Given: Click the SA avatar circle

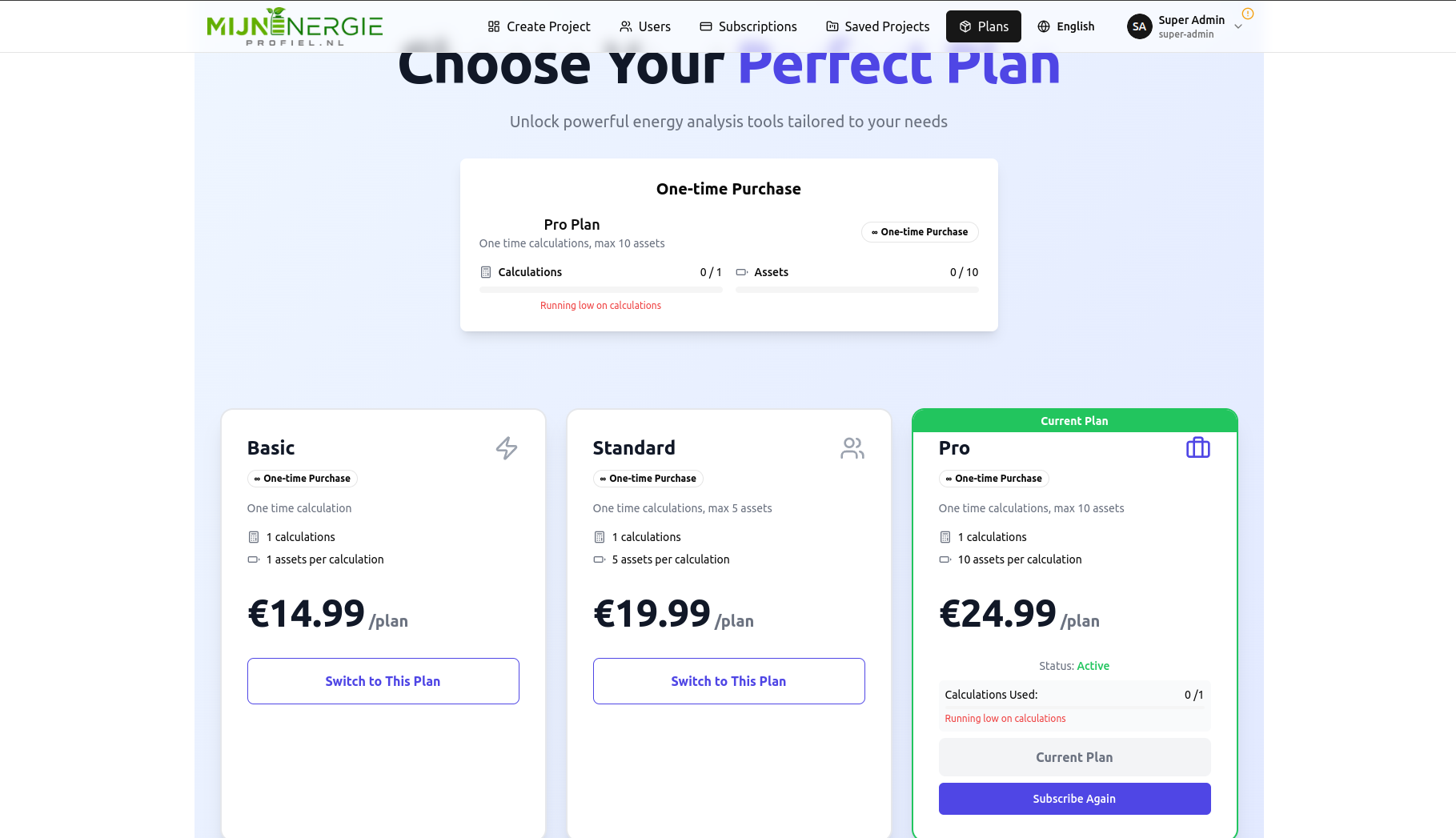Looking at the screenshot, I should 1139,26.
